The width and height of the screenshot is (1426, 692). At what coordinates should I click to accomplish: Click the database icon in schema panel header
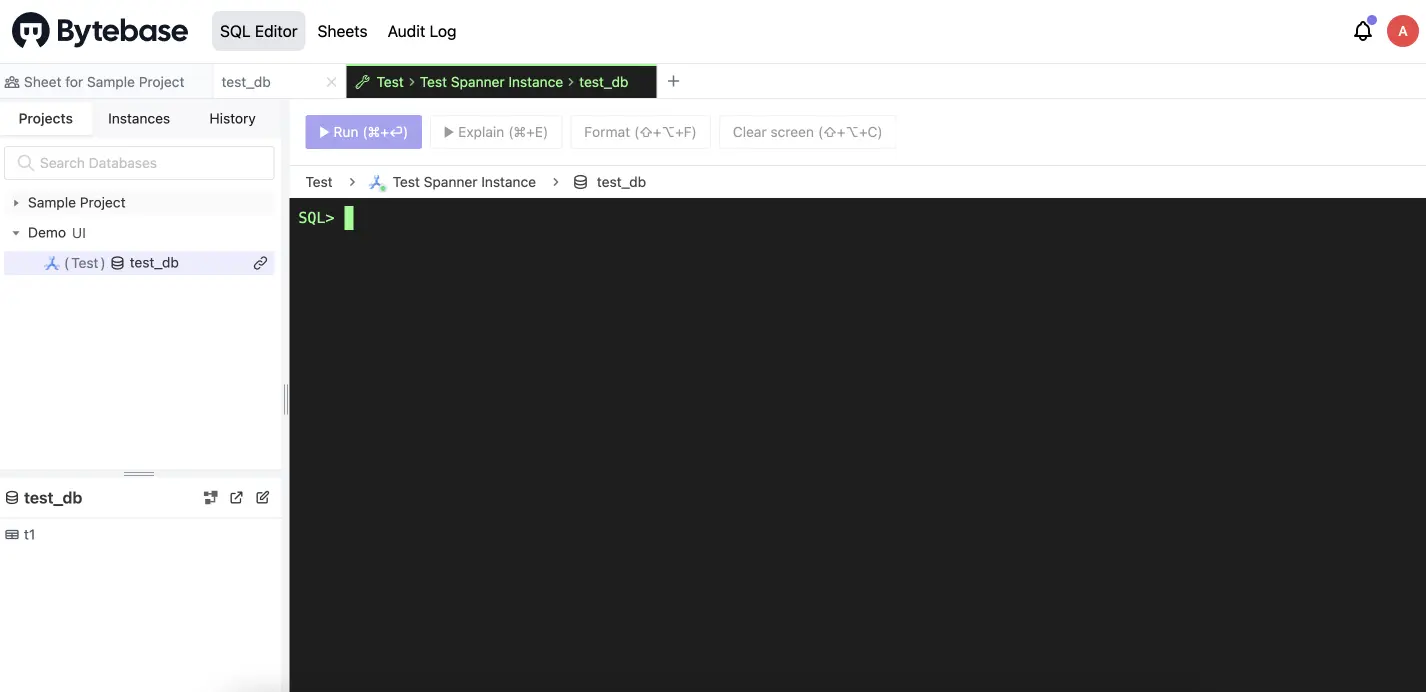12,498
